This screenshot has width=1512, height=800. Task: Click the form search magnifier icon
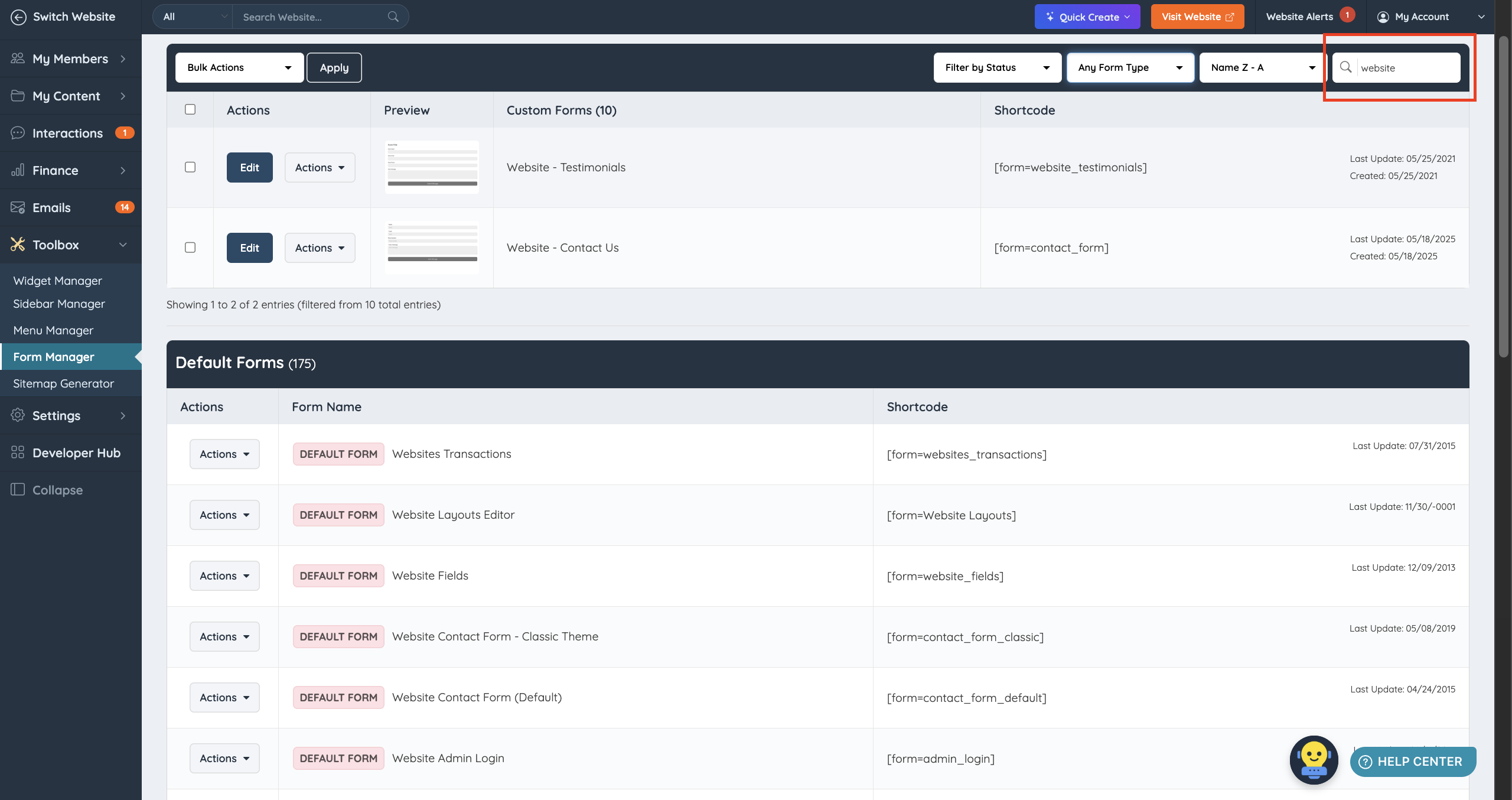1346,67
